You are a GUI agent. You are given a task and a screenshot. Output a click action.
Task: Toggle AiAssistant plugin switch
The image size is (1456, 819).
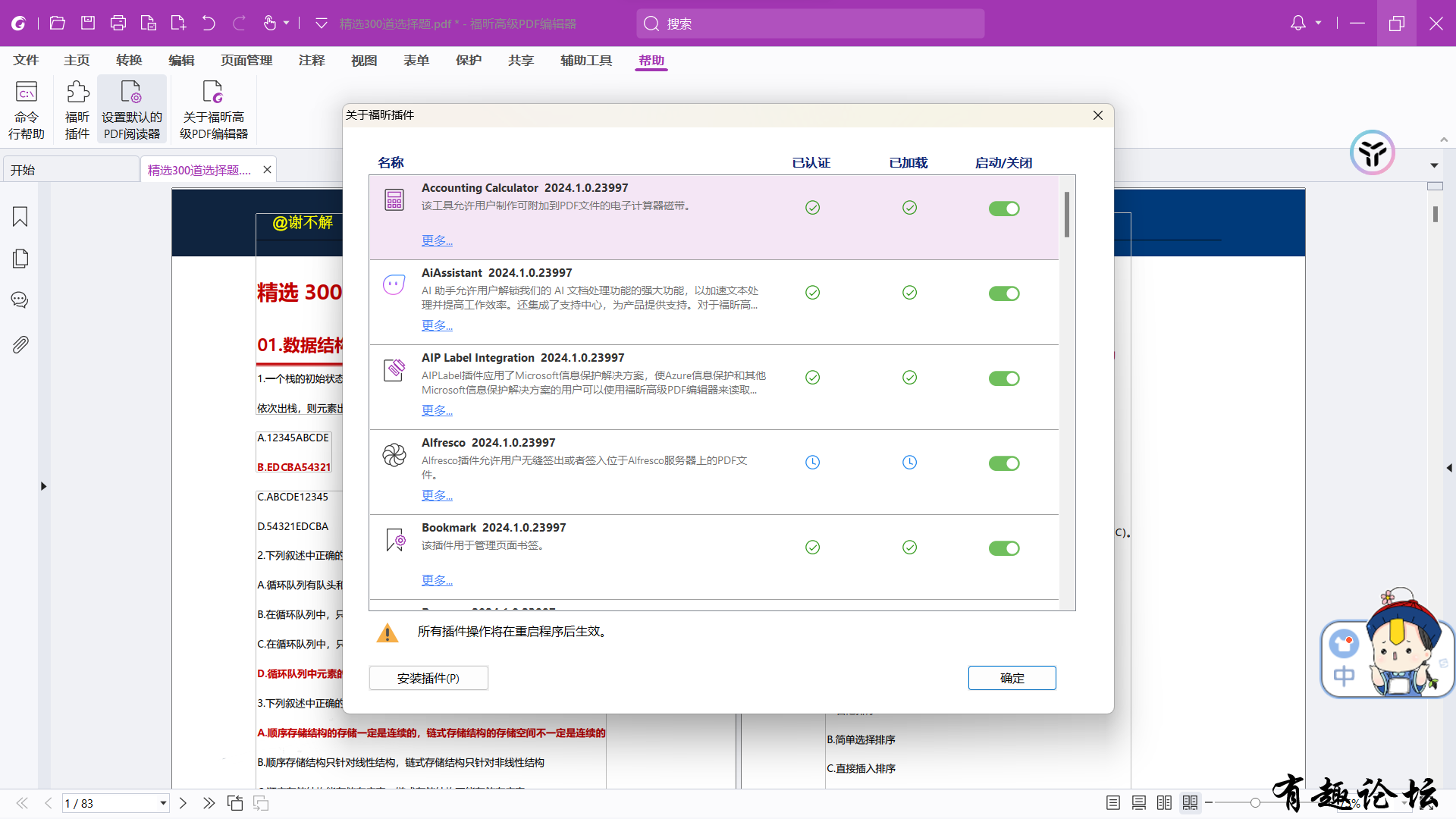pos(1004,293)
